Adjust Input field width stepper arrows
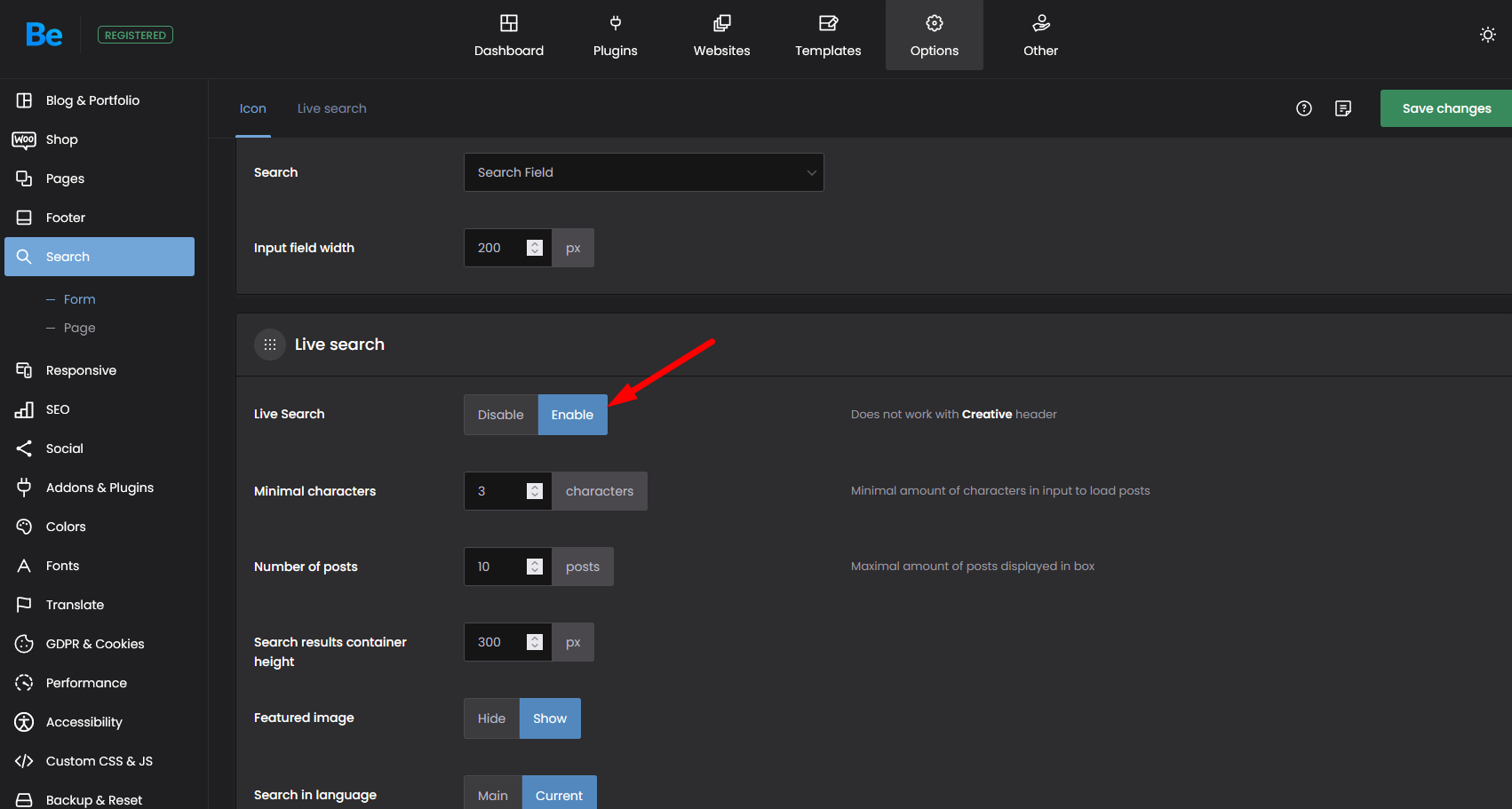This screenshot has width=1512, height=809. [535, 248]
